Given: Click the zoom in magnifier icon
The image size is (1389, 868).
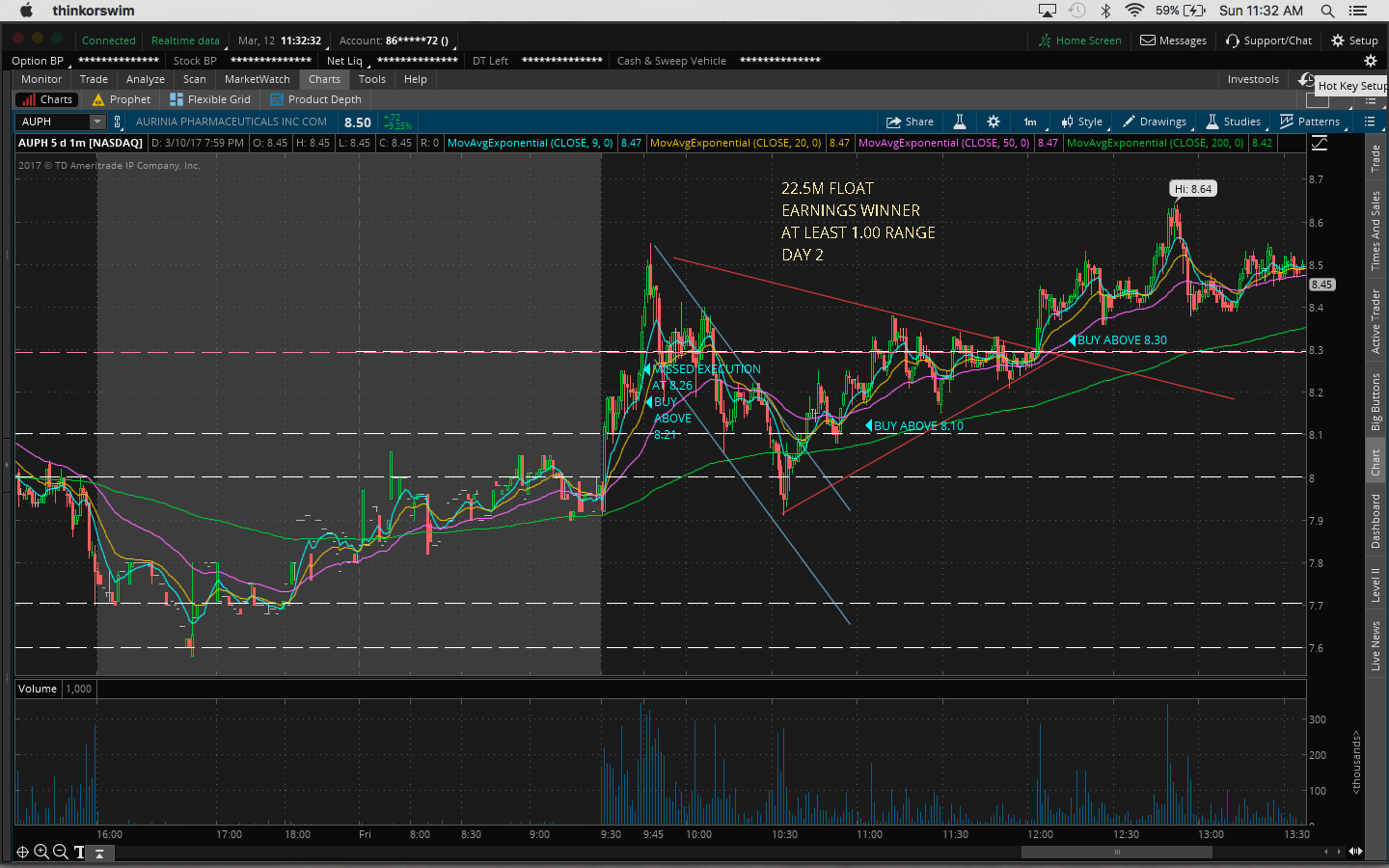Looking at the screenshot, I should tap(41, 853).
